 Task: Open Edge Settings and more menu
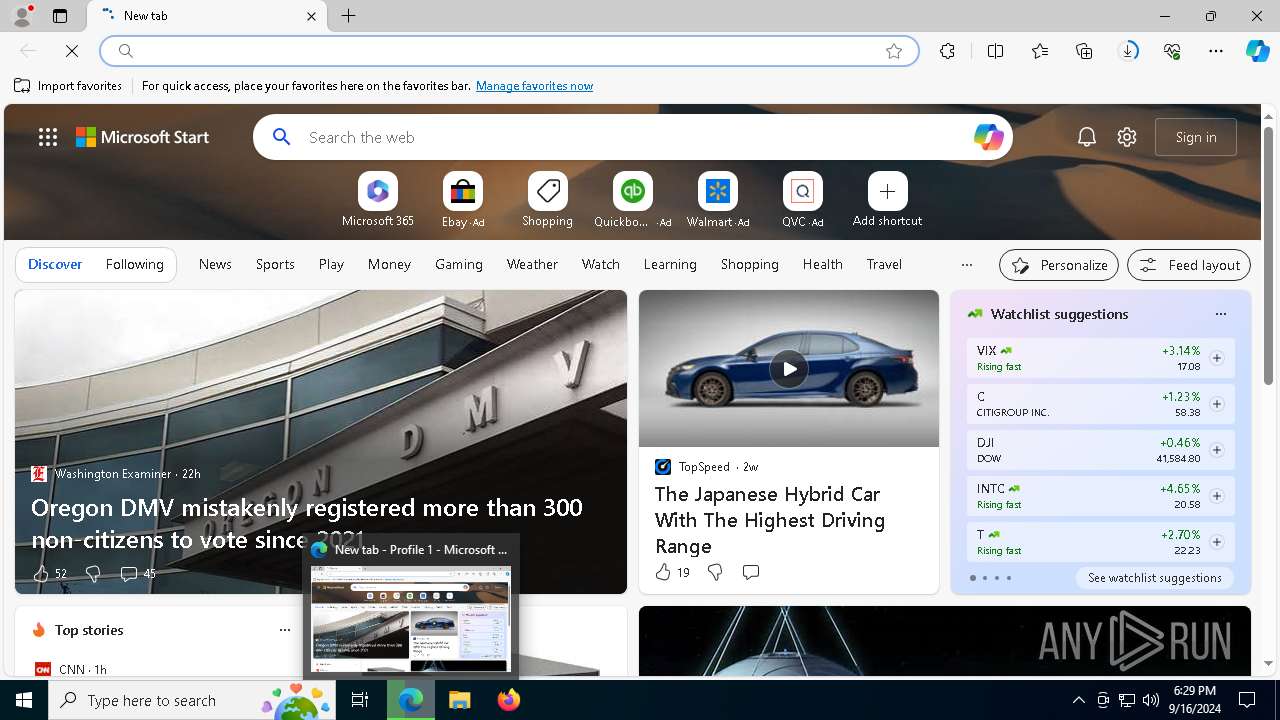coord(1216,51)
